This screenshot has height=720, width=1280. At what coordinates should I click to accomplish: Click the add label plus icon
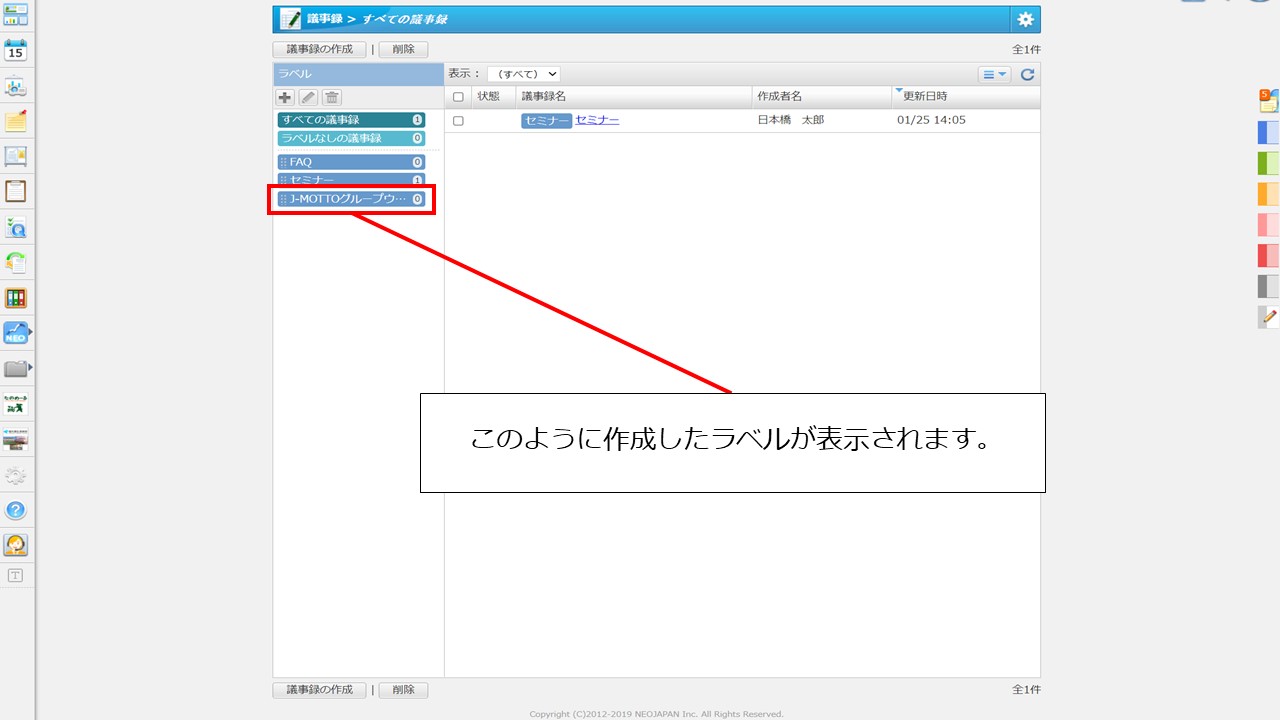click(x=285, y=97)
